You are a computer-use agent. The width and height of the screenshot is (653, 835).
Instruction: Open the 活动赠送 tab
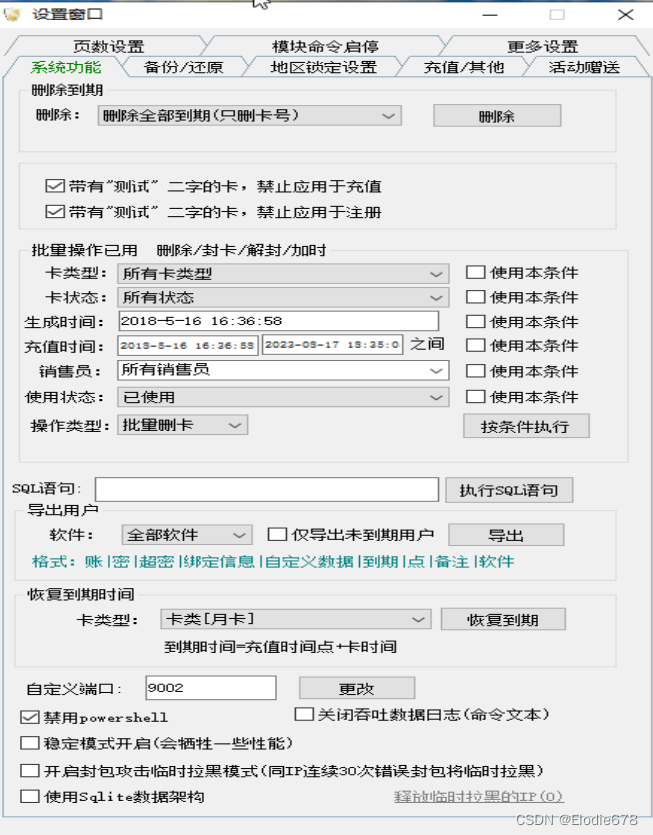pos(584,67)
